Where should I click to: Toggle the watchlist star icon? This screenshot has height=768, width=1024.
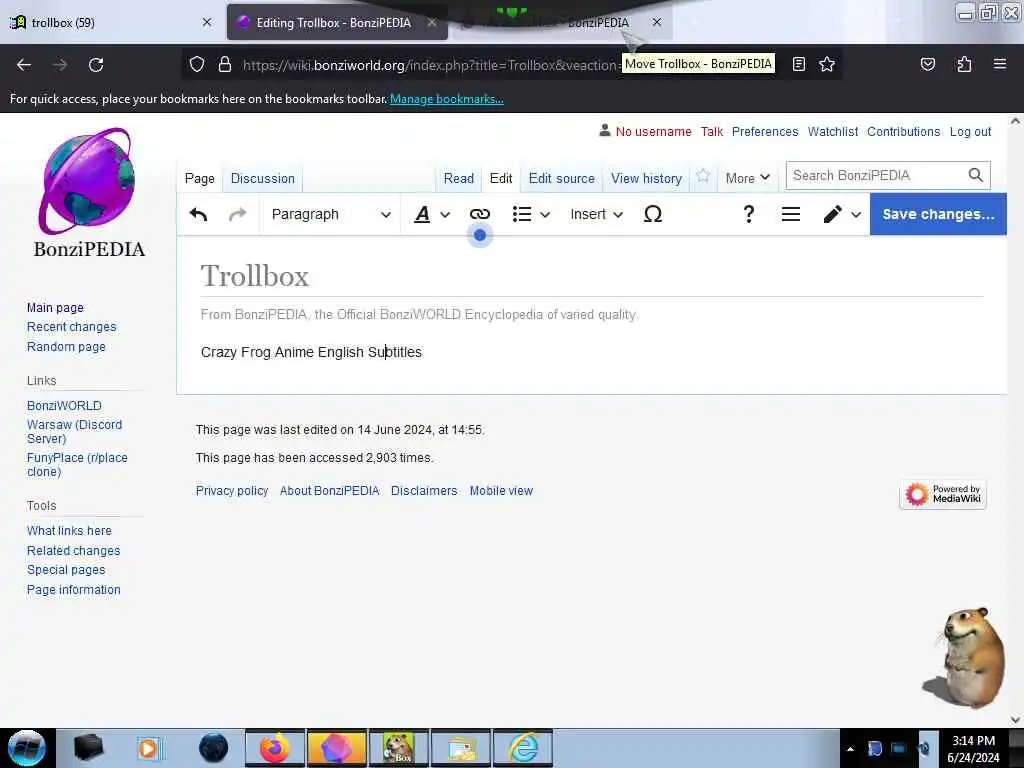[x=703, y=176]
